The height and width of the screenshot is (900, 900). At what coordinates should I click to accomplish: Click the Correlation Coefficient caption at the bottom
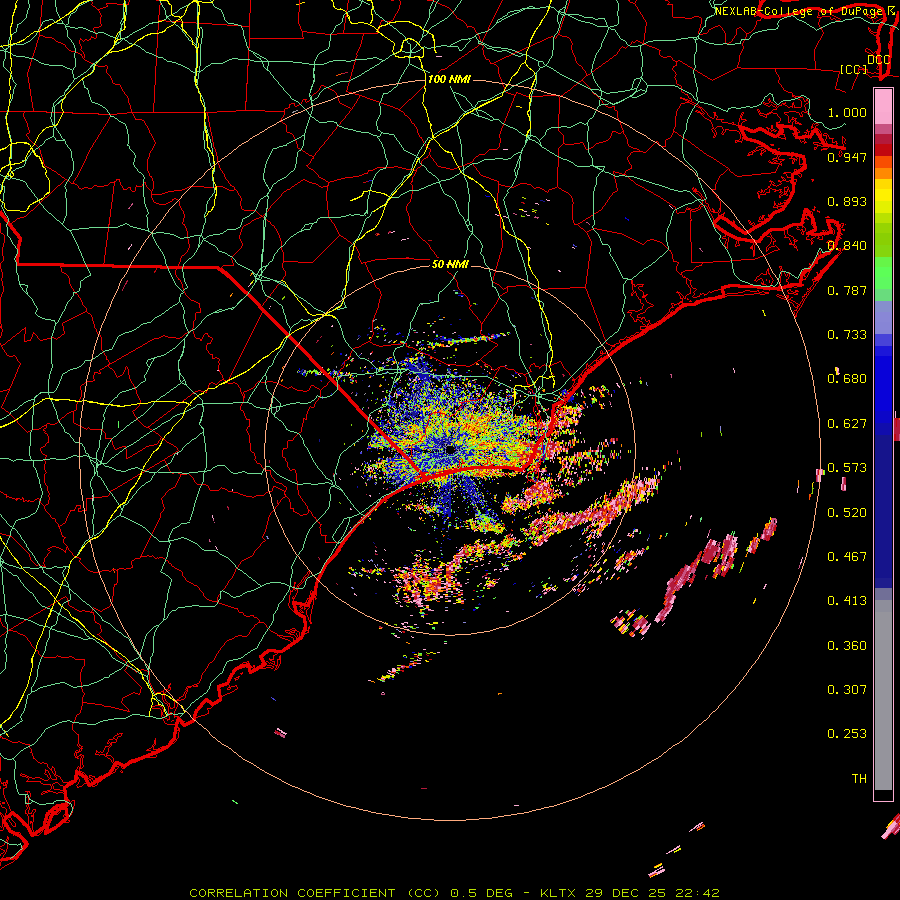pos(454,893)
